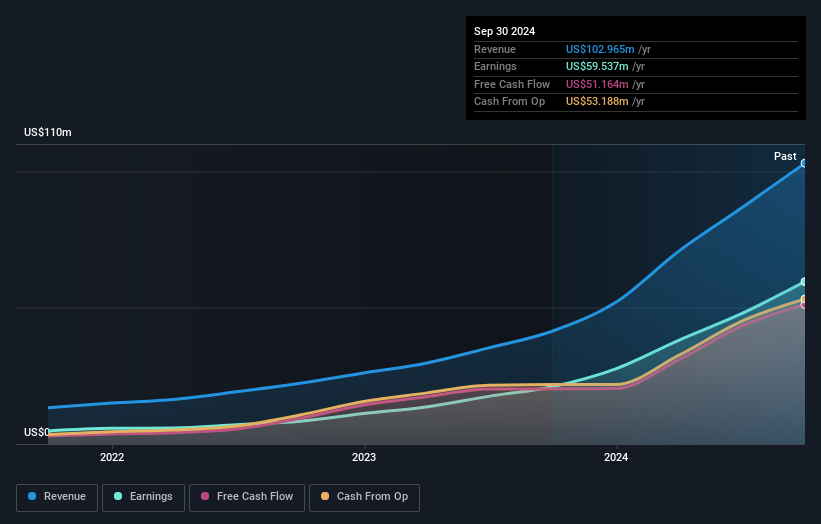This screenshot has width=821, height=524.
Task: Click the Revenue label in the tooltip
Action: click(x=495, y=49)
